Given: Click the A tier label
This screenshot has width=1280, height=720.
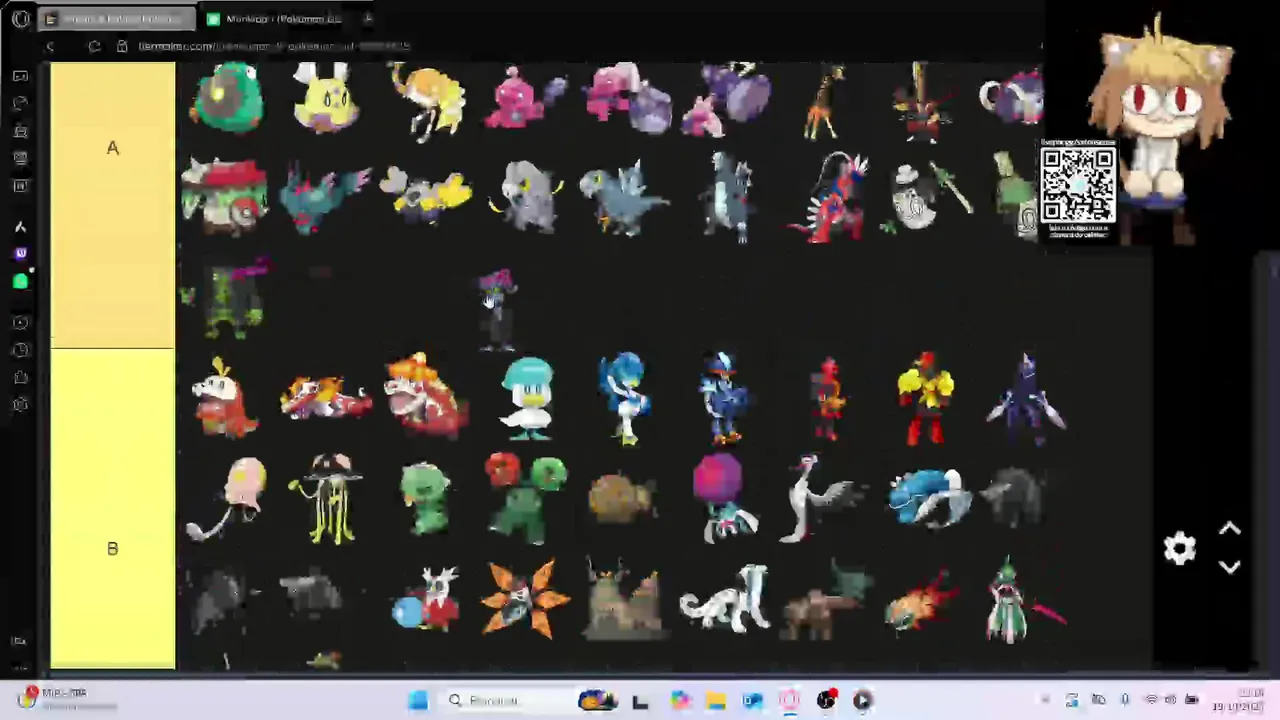Looking at the screenshot, I should click(x=113, y=148).
